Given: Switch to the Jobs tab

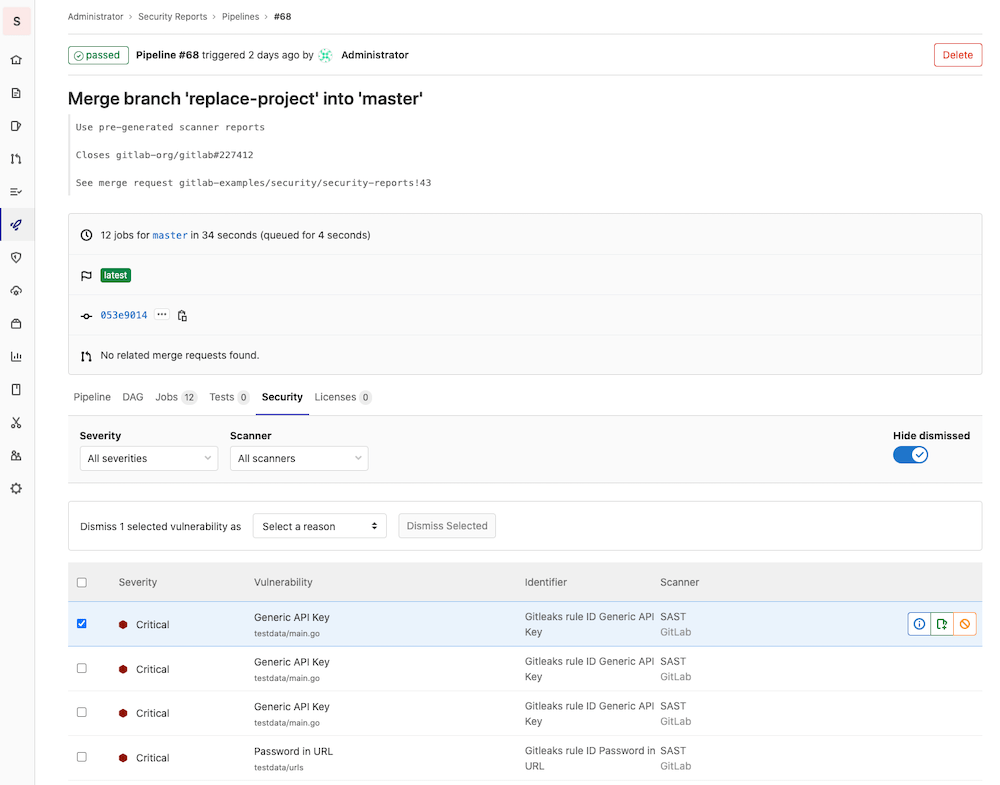Looking at the screenshot, I should (x=175, y=397).
